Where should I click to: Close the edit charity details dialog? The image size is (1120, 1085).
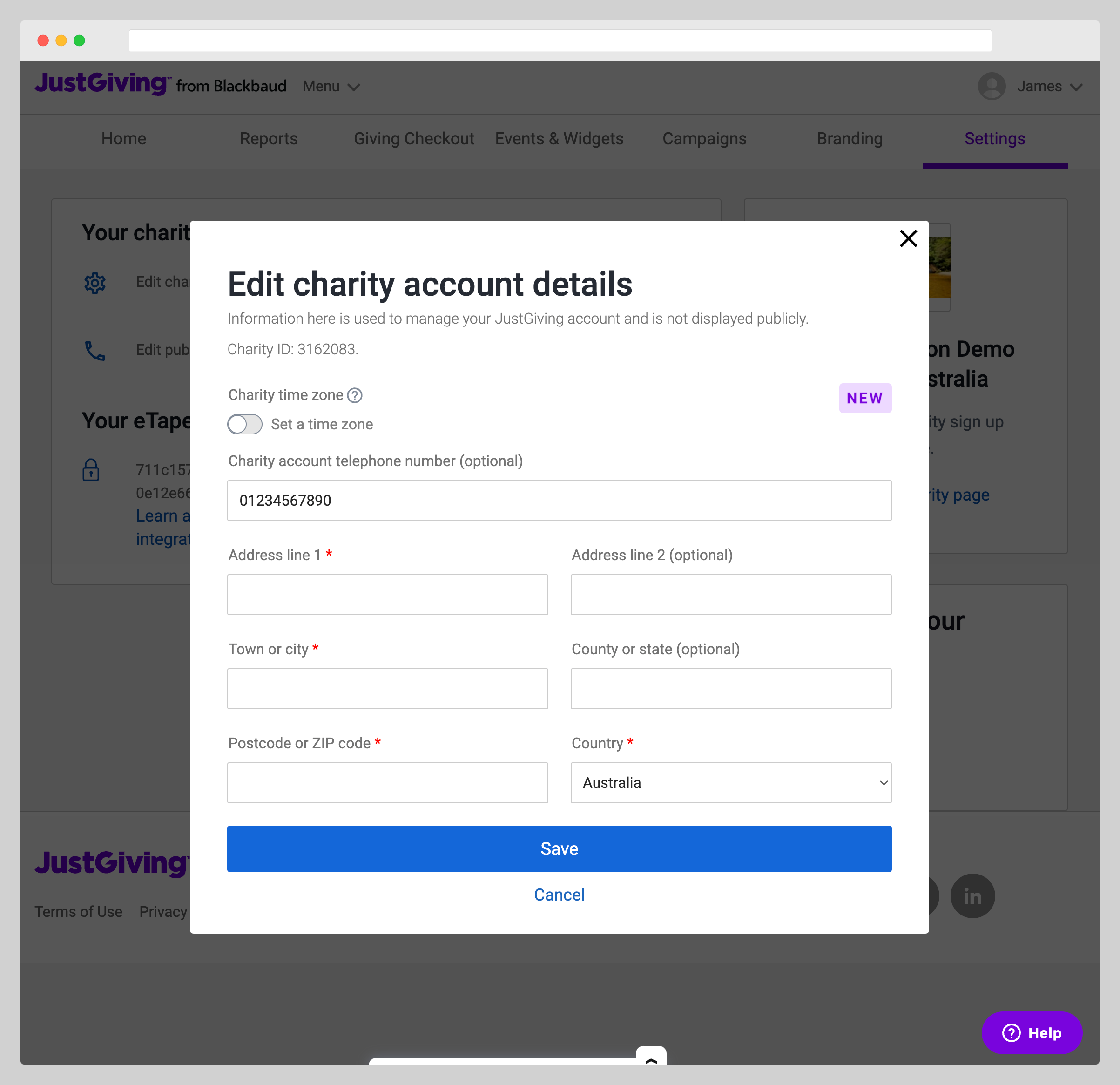pyautogui.click(x=908, y=238)
